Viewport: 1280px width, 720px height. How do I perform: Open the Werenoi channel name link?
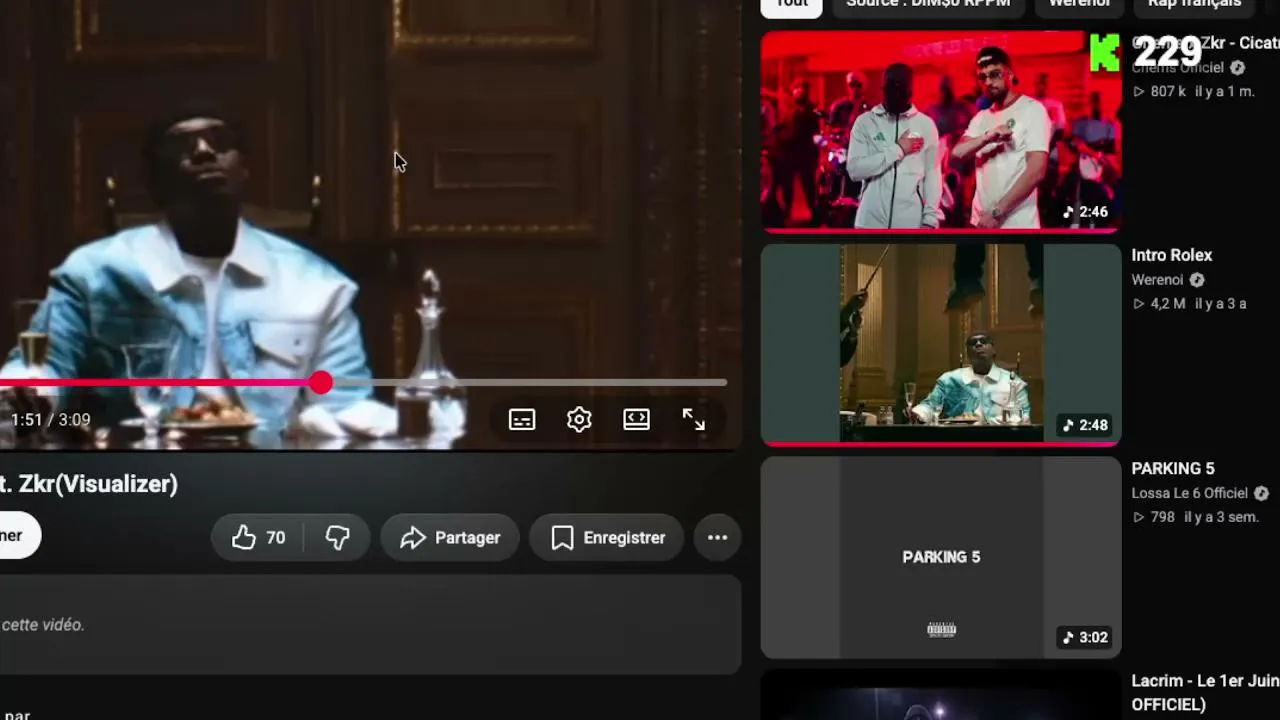coord(1158,280)
